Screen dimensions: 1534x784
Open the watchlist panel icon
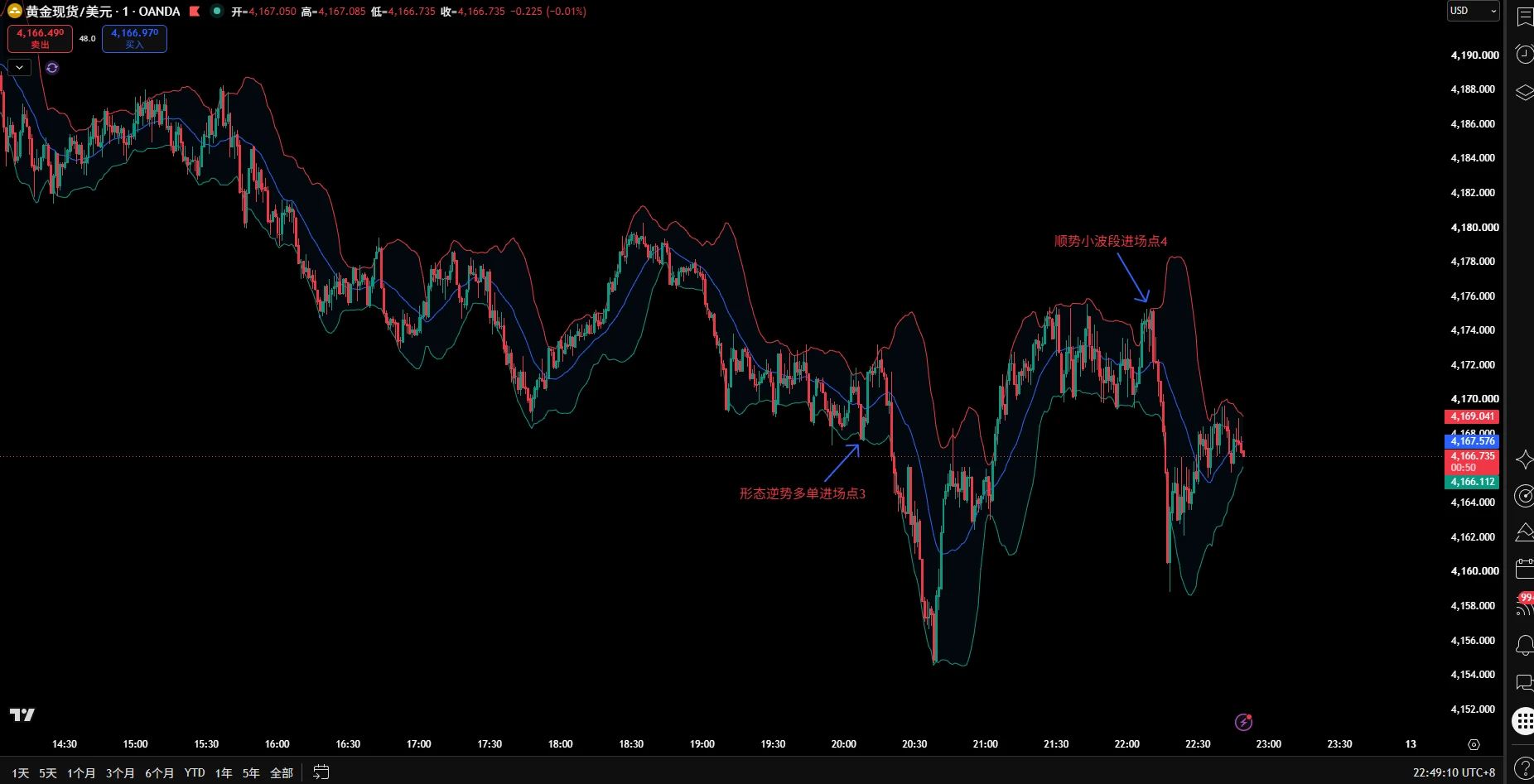point(1524,17)
